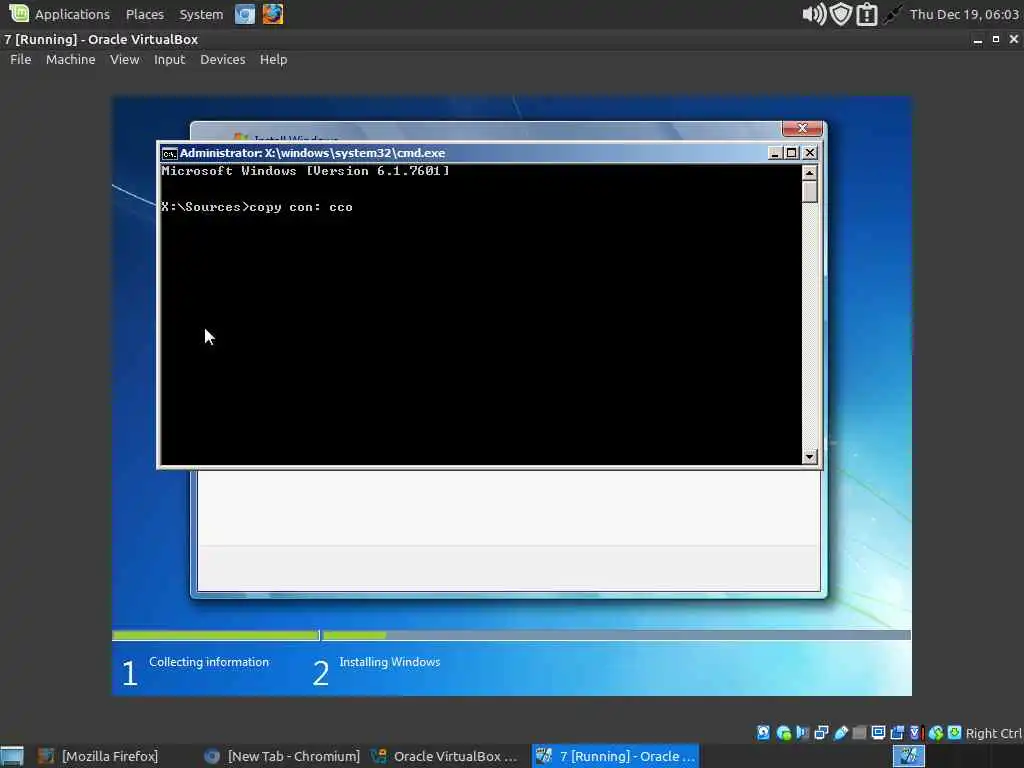Click the hard disk activity status icon

pyautogui.click(x=763, y=733)
